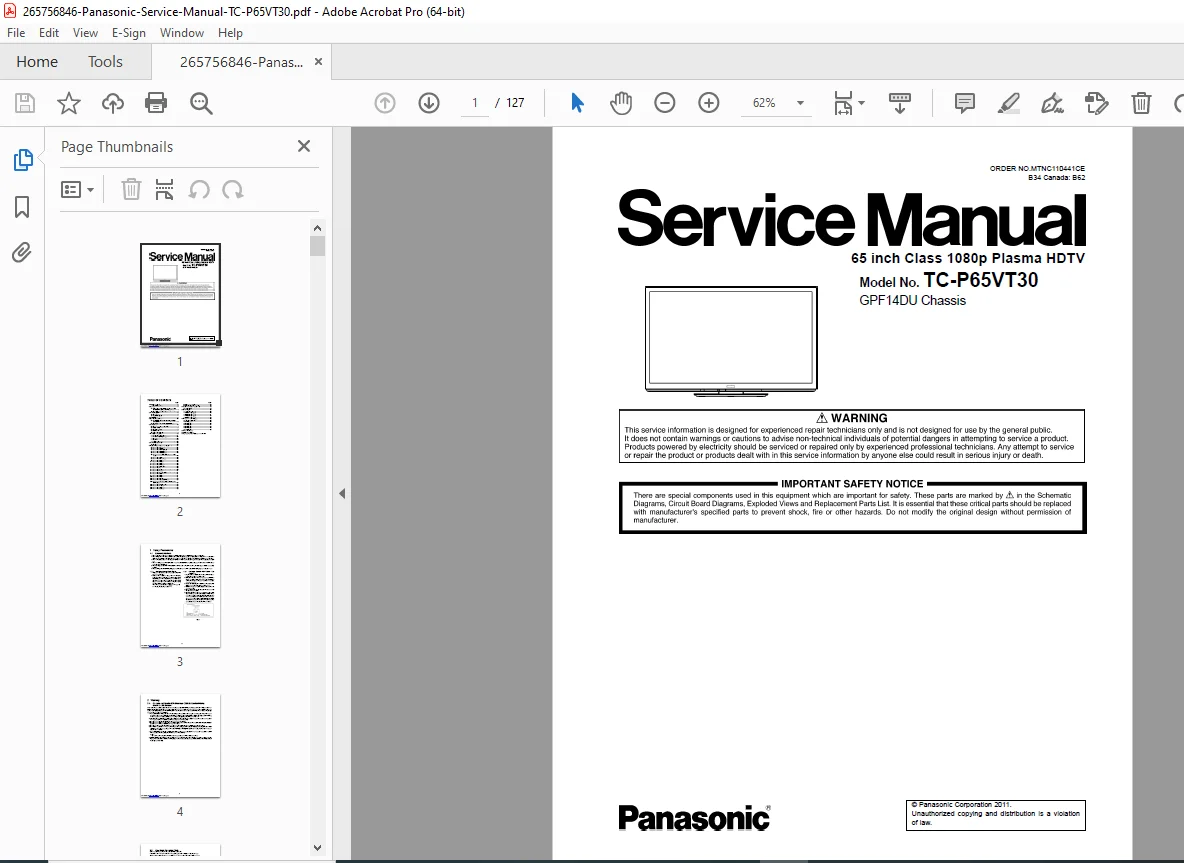Click the current page number field
The width and height of the screenshot is (1184, 863).
pyautogui.click(x=475, y=103)
